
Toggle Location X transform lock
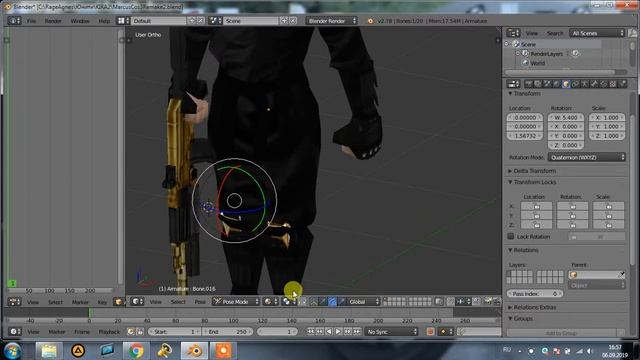coord(536,207)
